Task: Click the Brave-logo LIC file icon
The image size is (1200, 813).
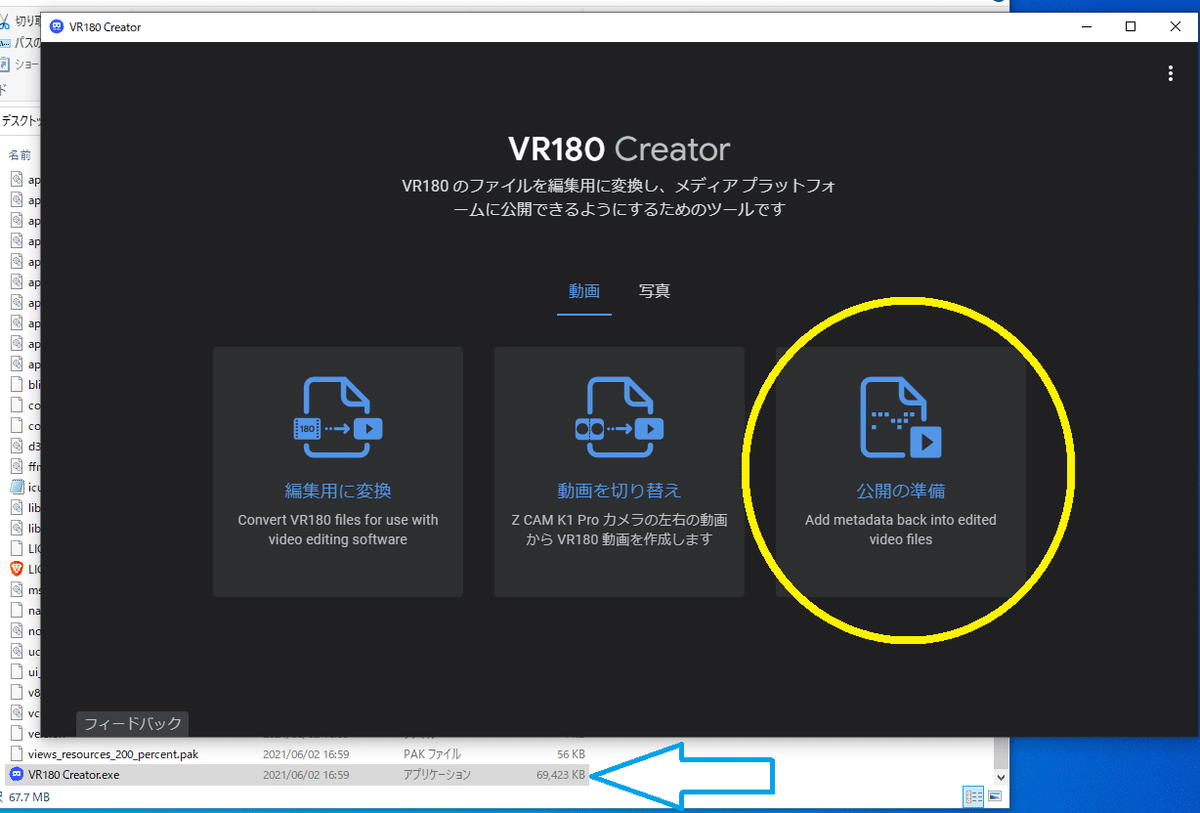Action: (16, 569)
